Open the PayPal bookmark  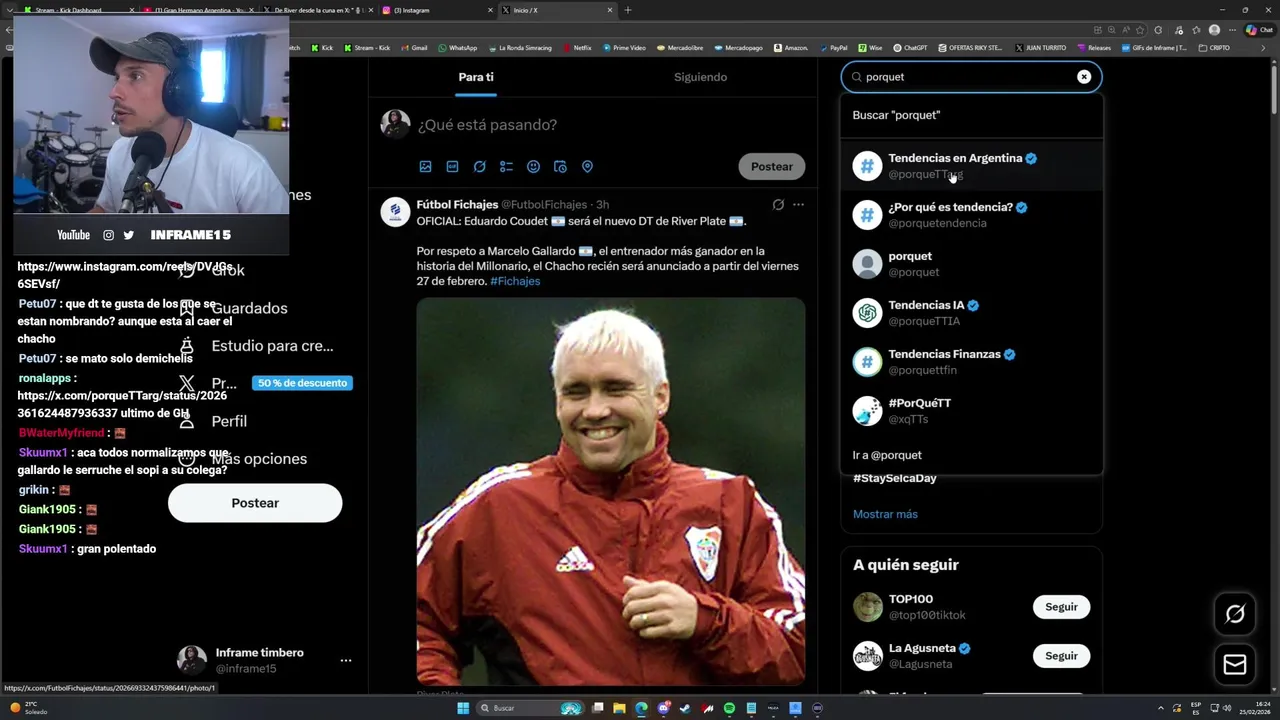[x=833, y=47]
